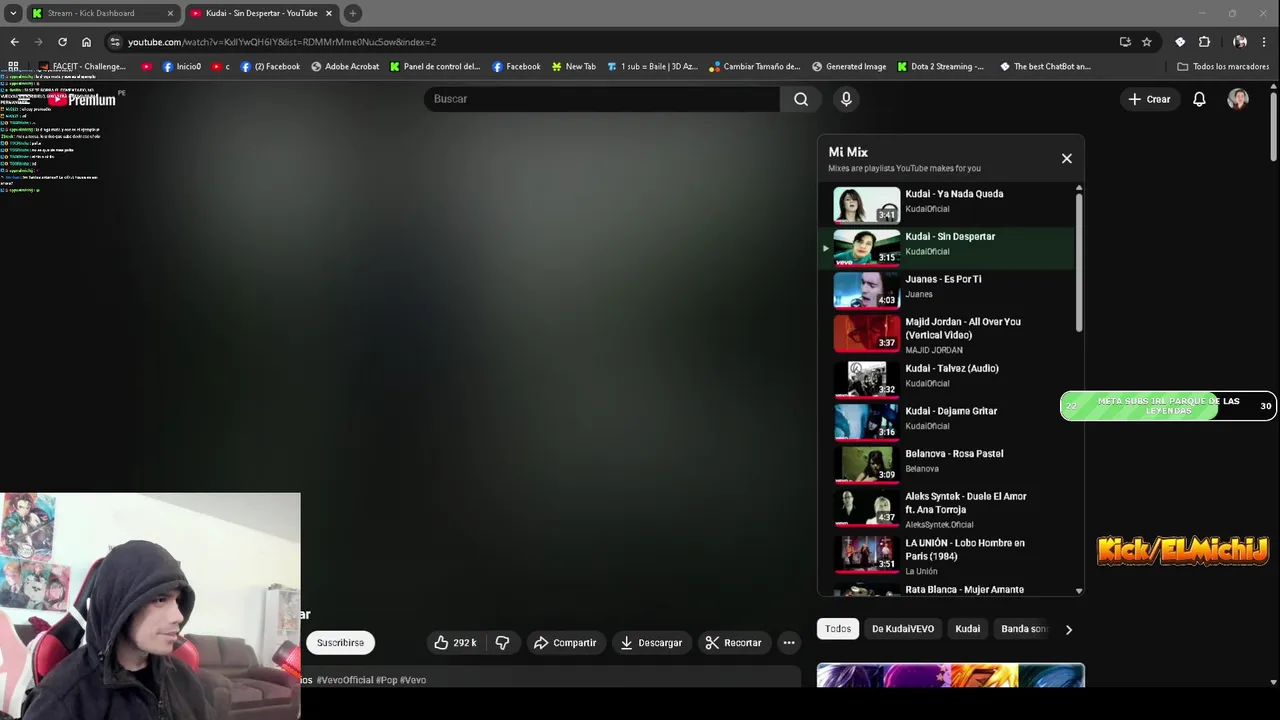This screenshot has width=1280, height=720.
Task: Open the Inicio0 bookmark
Action: [182, 67]
